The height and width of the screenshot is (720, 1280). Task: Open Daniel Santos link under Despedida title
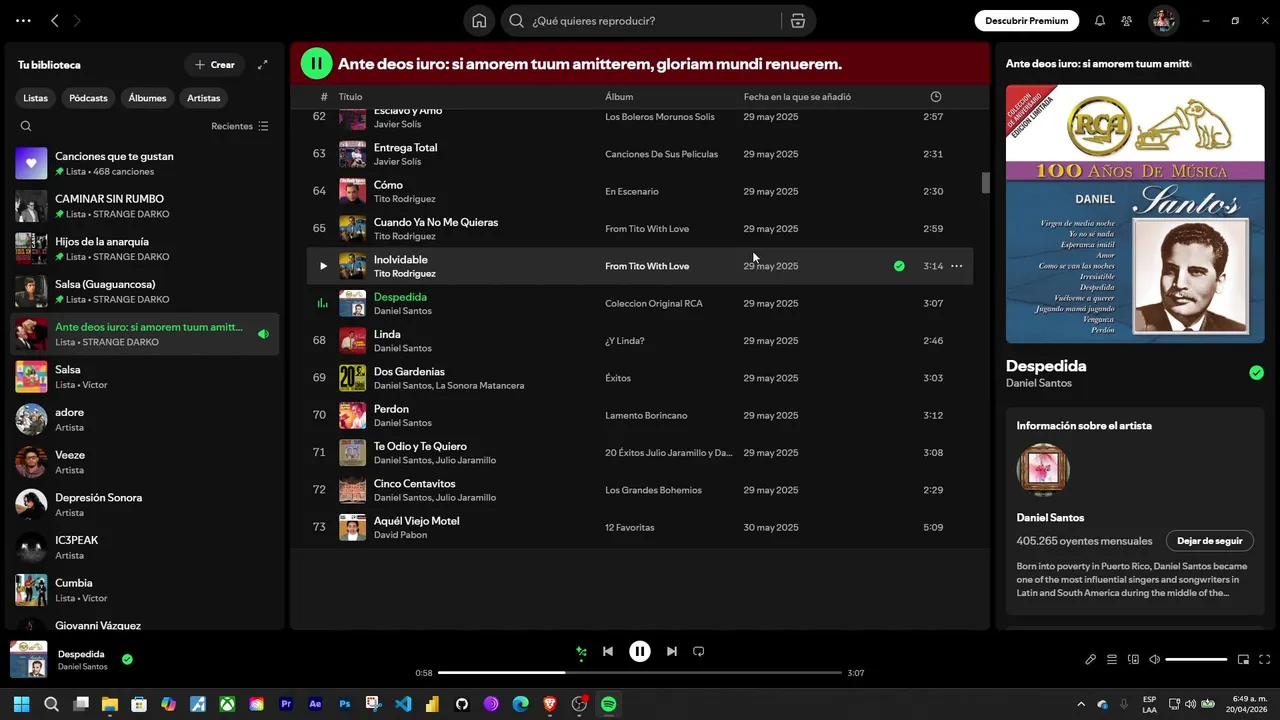click(x=1038, y=383)
